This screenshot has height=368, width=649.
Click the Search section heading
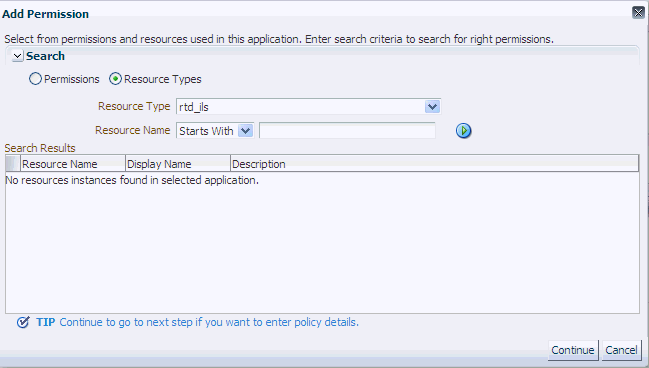point(45,56)
